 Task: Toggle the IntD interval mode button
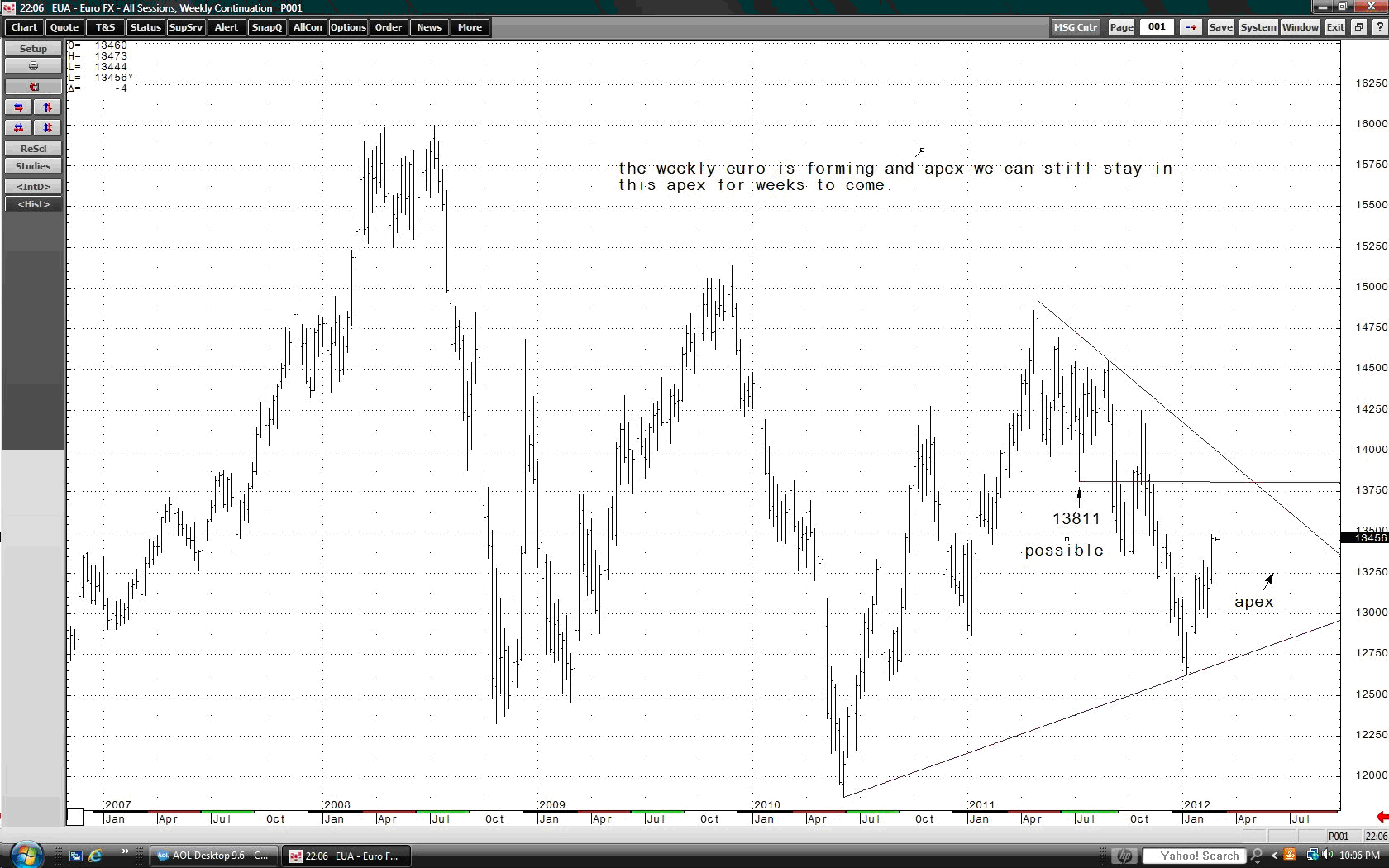(33, 187)
